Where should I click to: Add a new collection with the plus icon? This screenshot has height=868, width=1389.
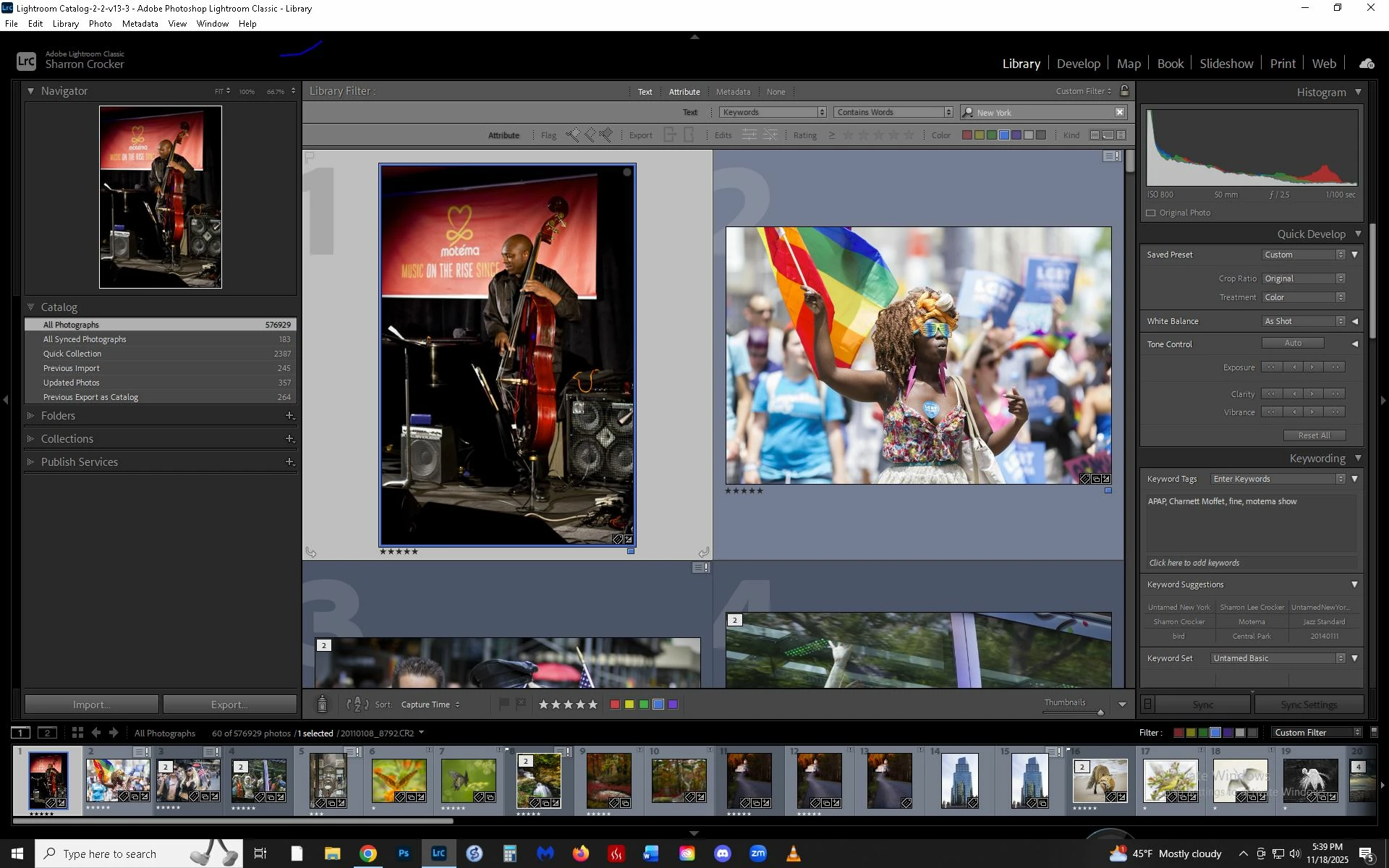coord(289,439)
